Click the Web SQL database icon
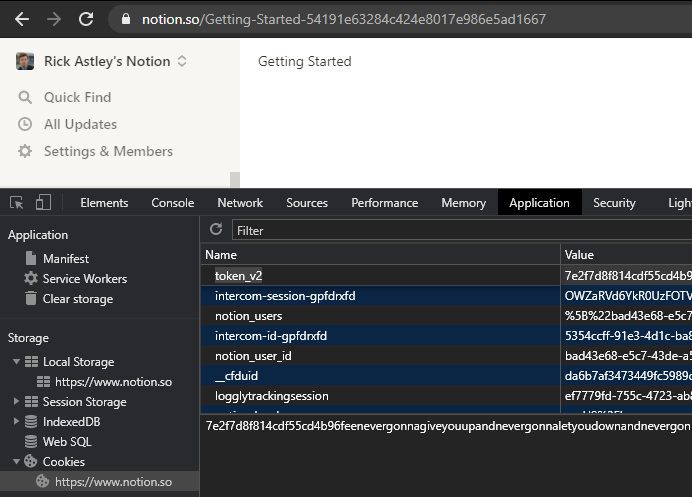 tap(31, 441)
